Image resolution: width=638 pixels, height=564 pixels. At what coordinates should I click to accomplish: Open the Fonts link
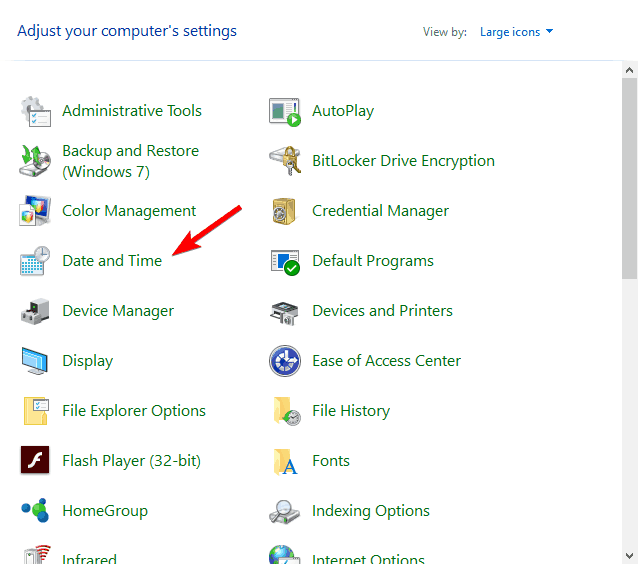[331, 461]
